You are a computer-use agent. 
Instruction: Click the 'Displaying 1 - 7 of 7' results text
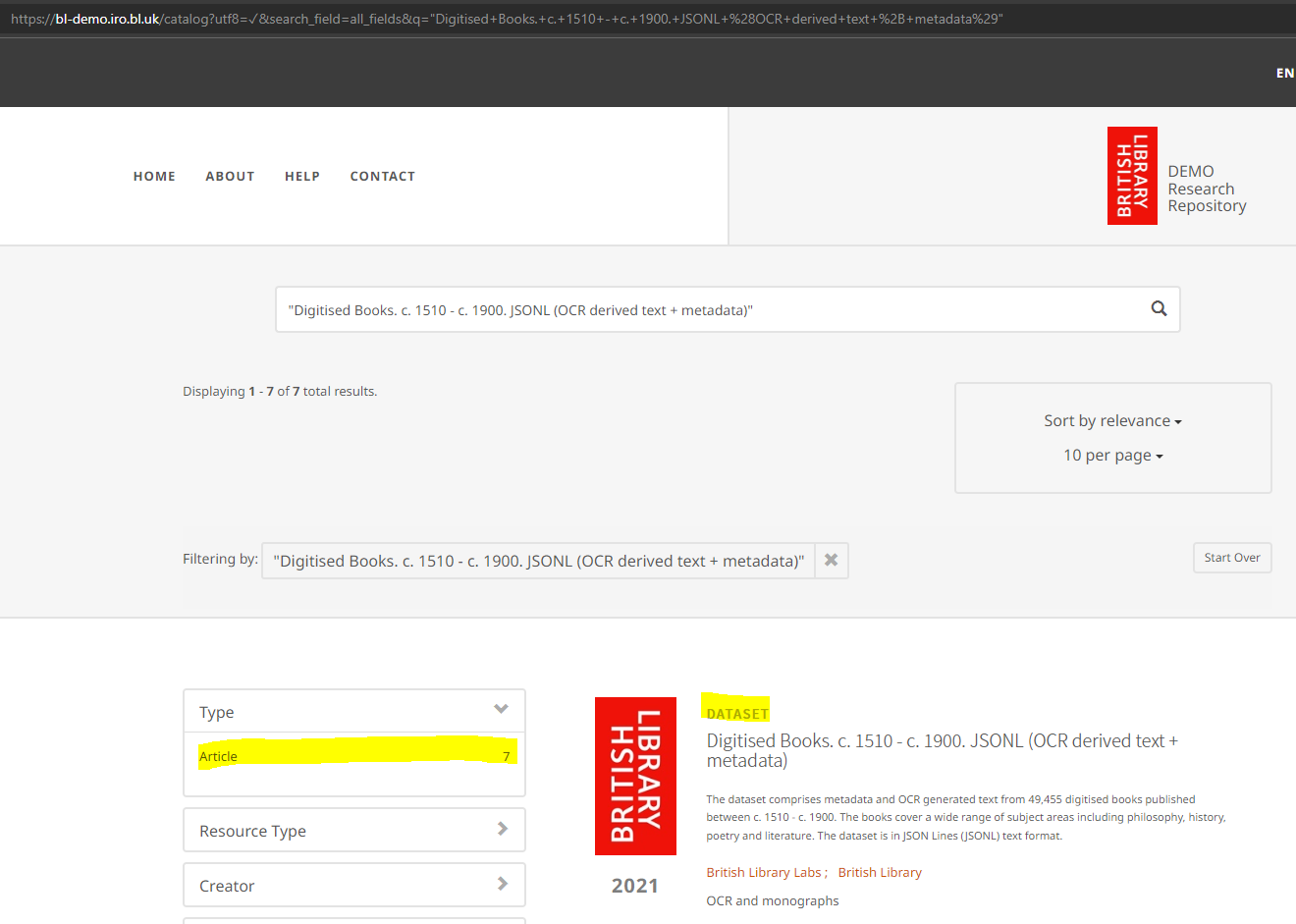point(280,392)
